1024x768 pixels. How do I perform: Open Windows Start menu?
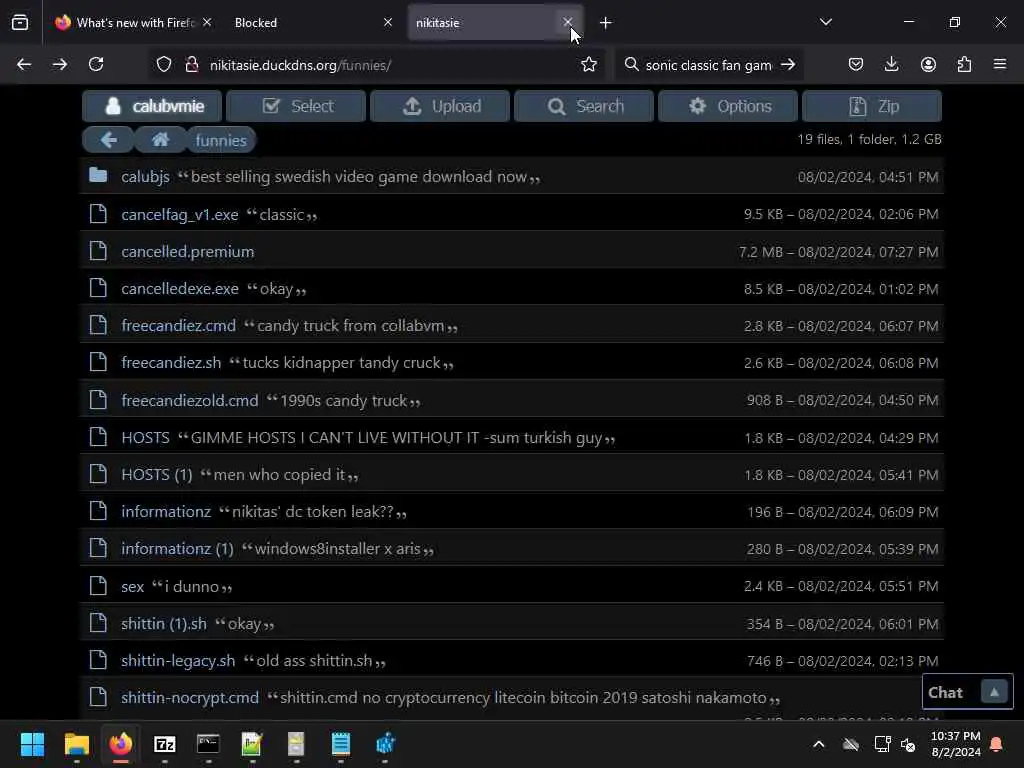(32, 744)
